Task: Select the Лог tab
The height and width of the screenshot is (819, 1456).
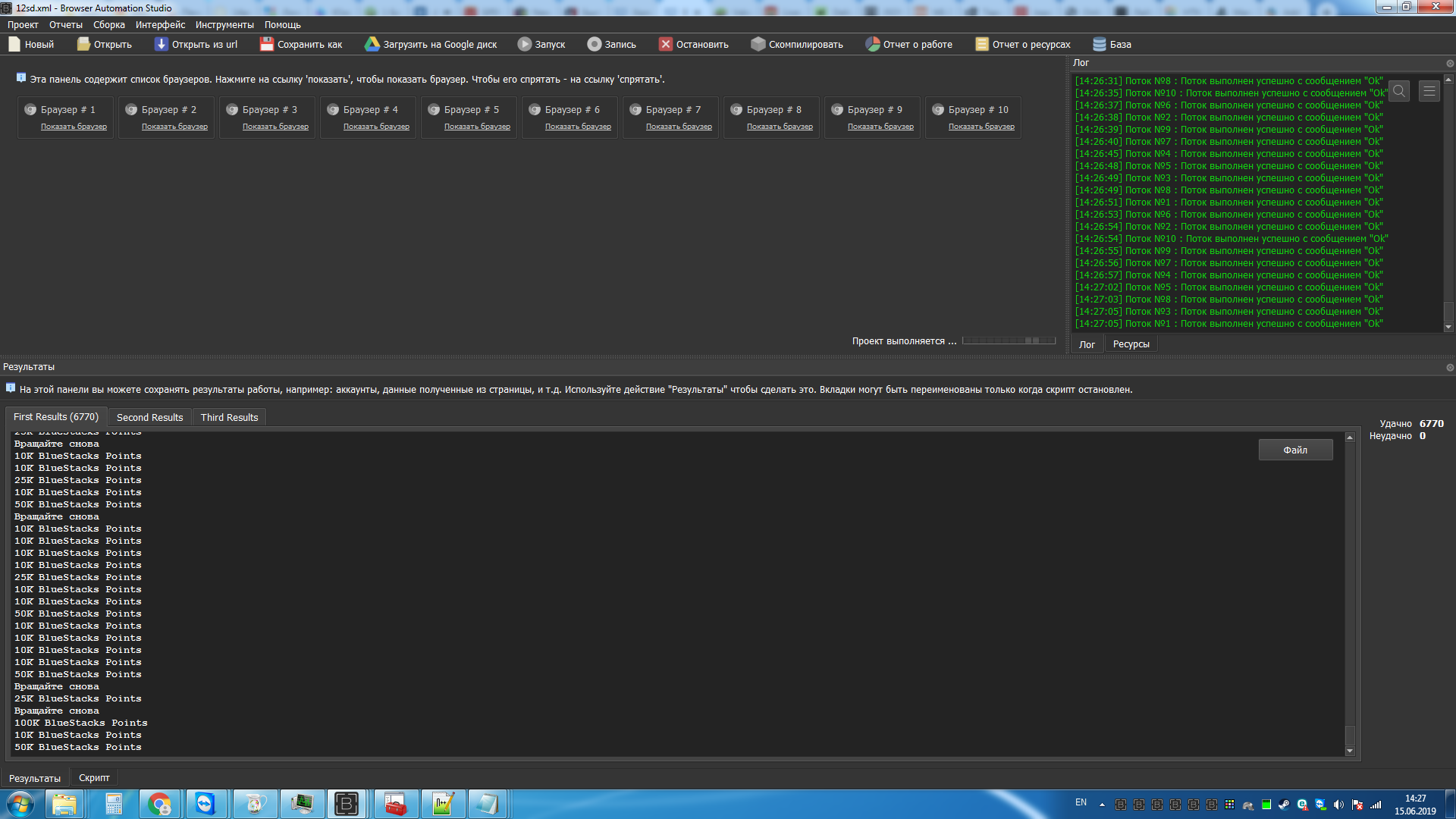Action: click(x=1087, y=344)
